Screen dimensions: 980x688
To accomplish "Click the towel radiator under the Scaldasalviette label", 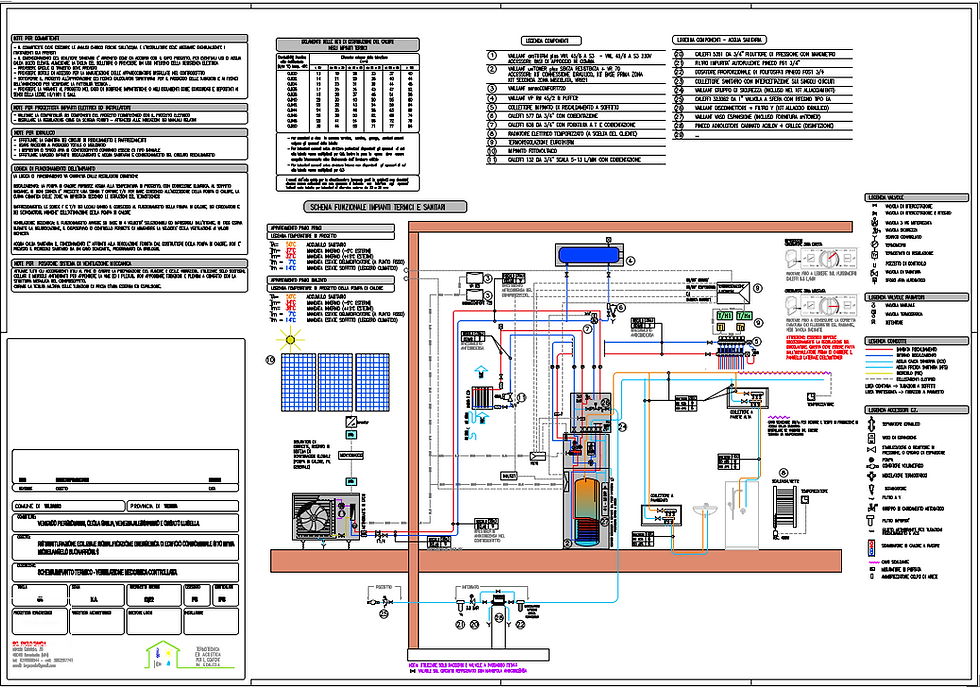I will pyautogui.click(x=786, y=509).
